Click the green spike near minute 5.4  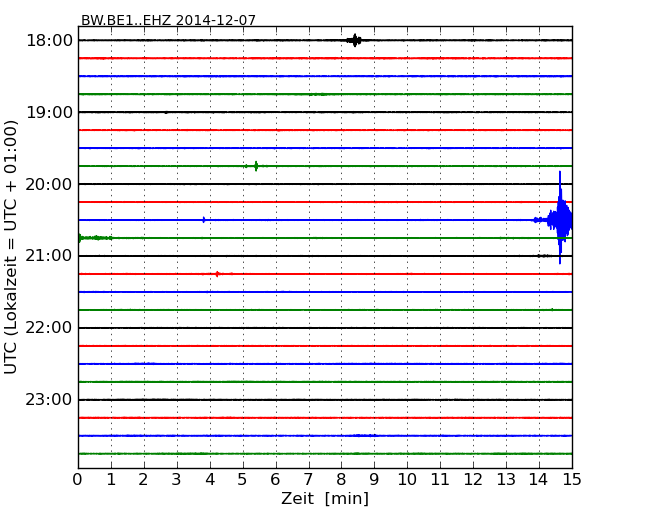(256, 166)
